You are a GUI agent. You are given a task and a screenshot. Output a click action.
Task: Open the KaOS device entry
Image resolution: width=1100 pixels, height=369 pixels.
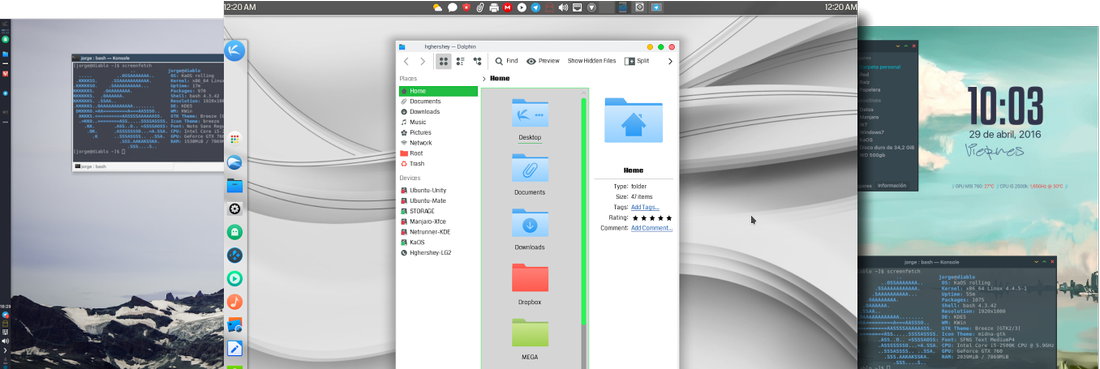point(438,242)
